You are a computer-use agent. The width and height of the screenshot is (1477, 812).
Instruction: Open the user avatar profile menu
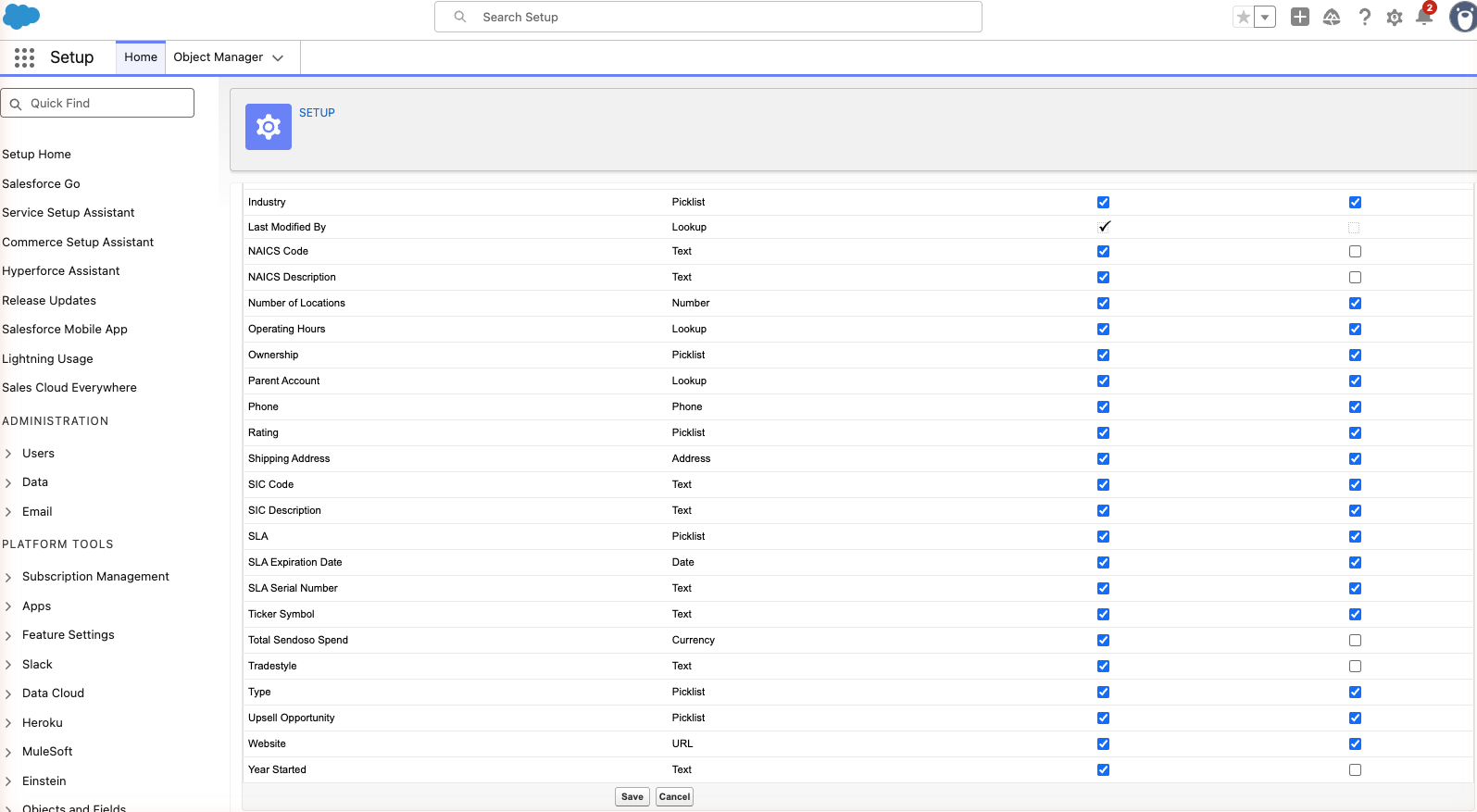coord(1464,17)
